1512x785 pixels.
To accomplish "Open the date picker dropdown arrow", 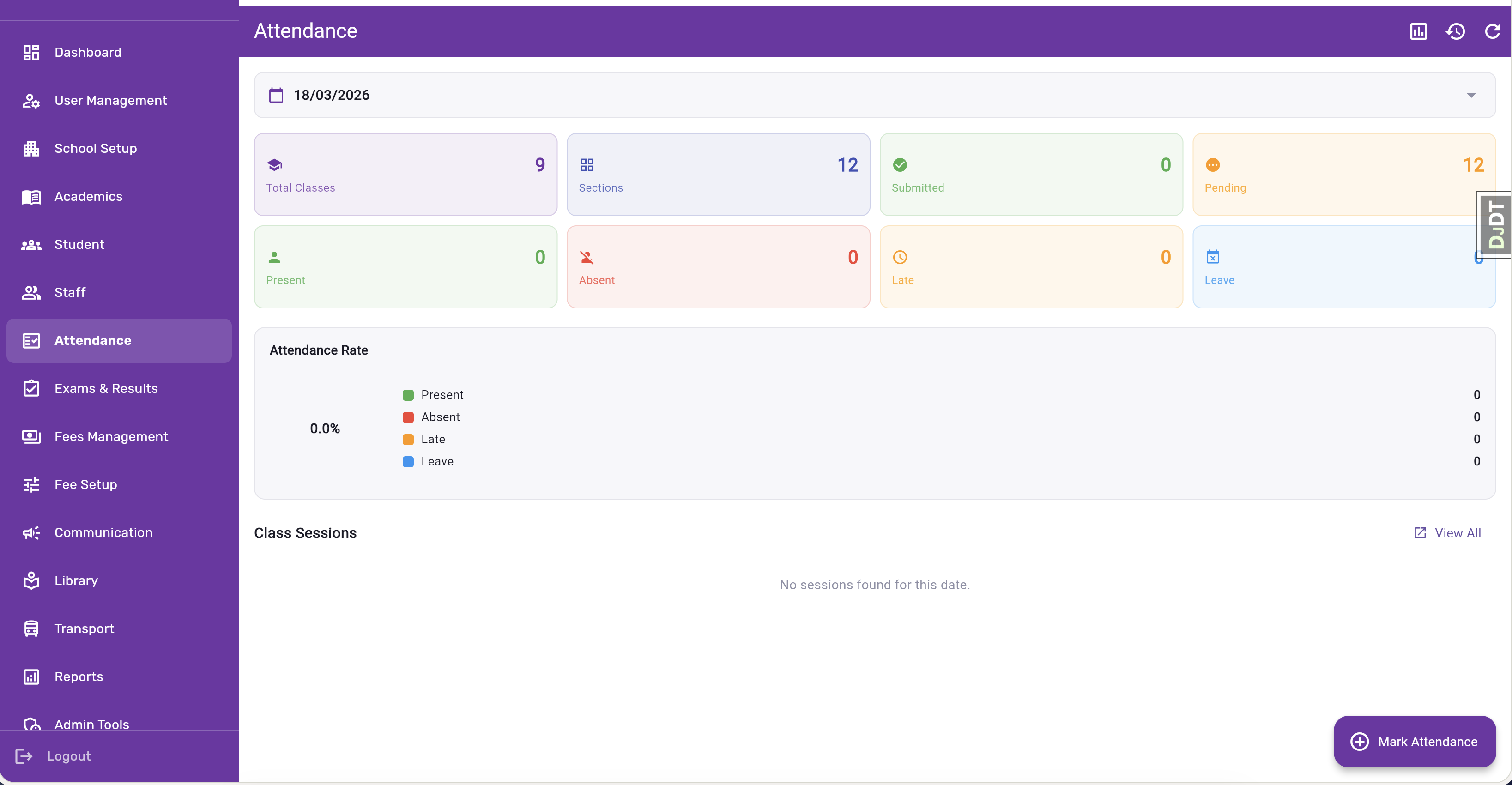I will pos(1471,95).
